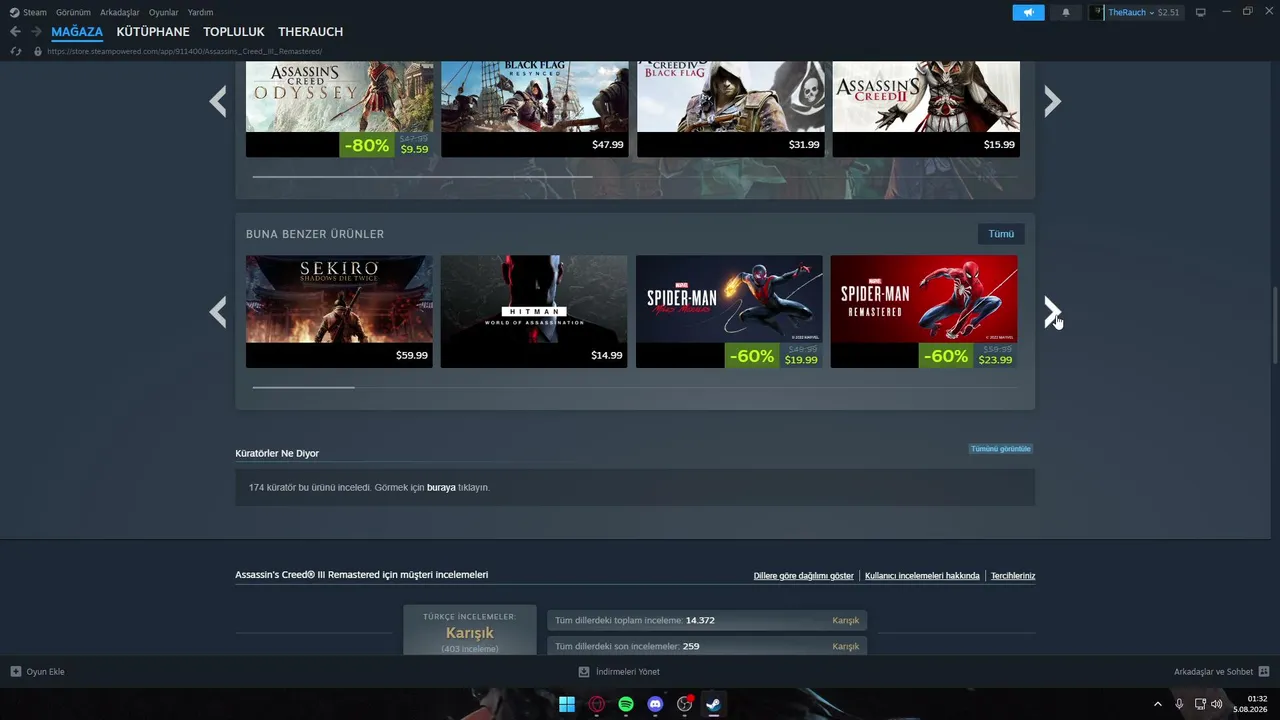Open the Oyunlar menu
This screenshot has height=720, width=1280.
tap(164, 12)
